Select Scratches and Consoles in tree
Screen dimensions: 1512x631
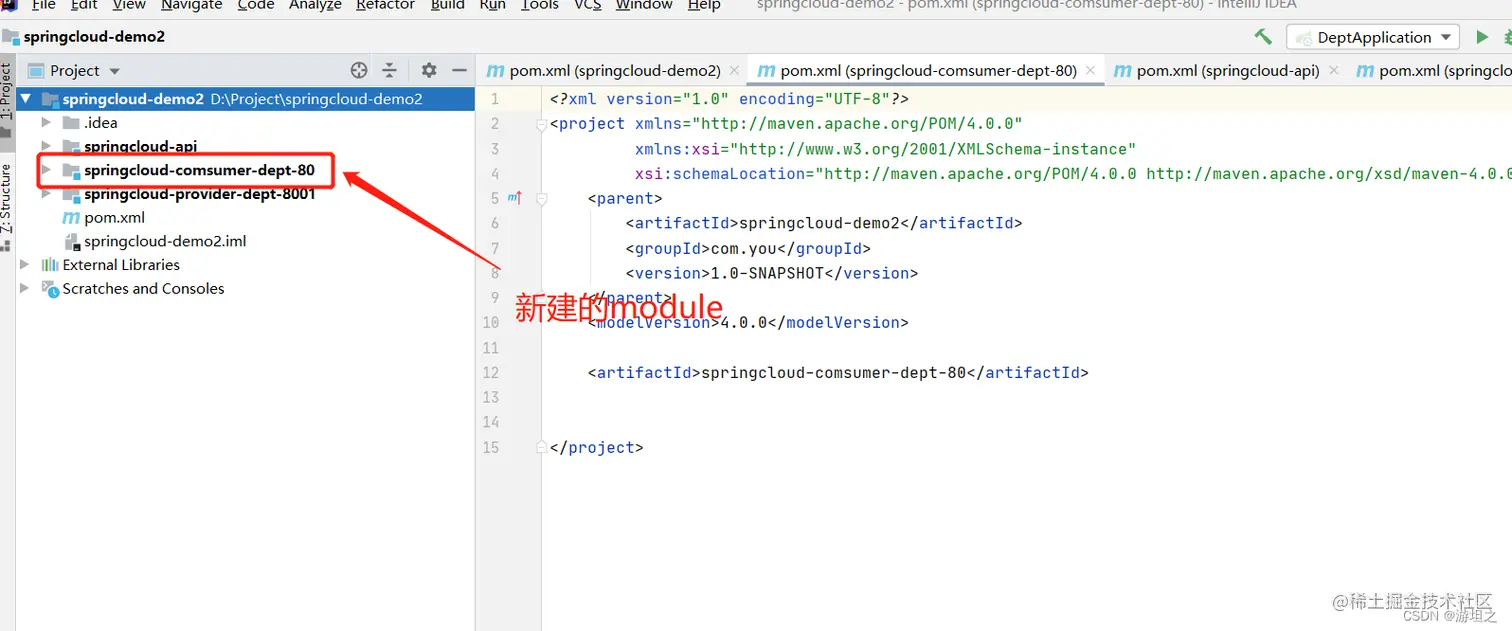[x=143, y=288]
